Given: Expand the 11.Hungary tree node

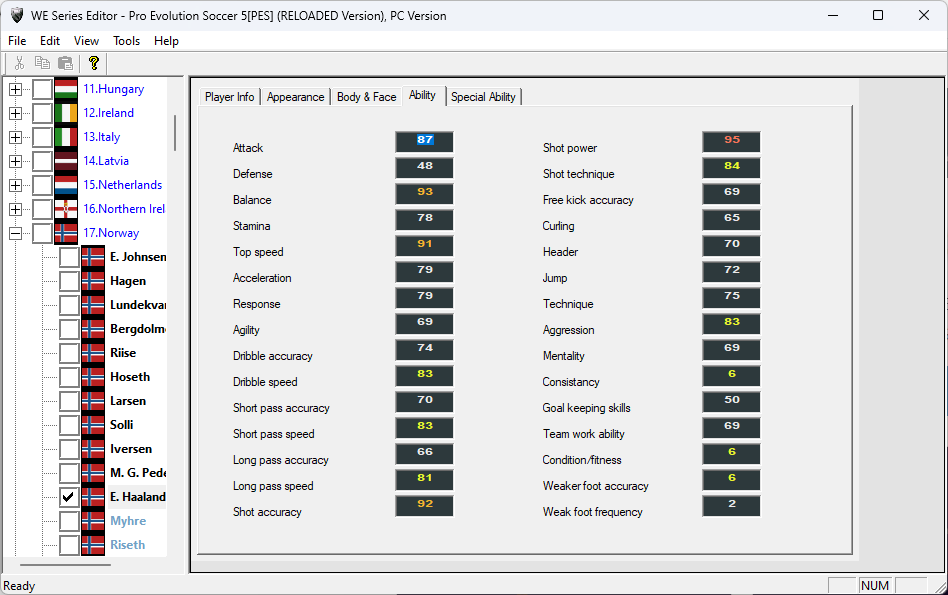Looking at the screenshot, I should 16,89.
